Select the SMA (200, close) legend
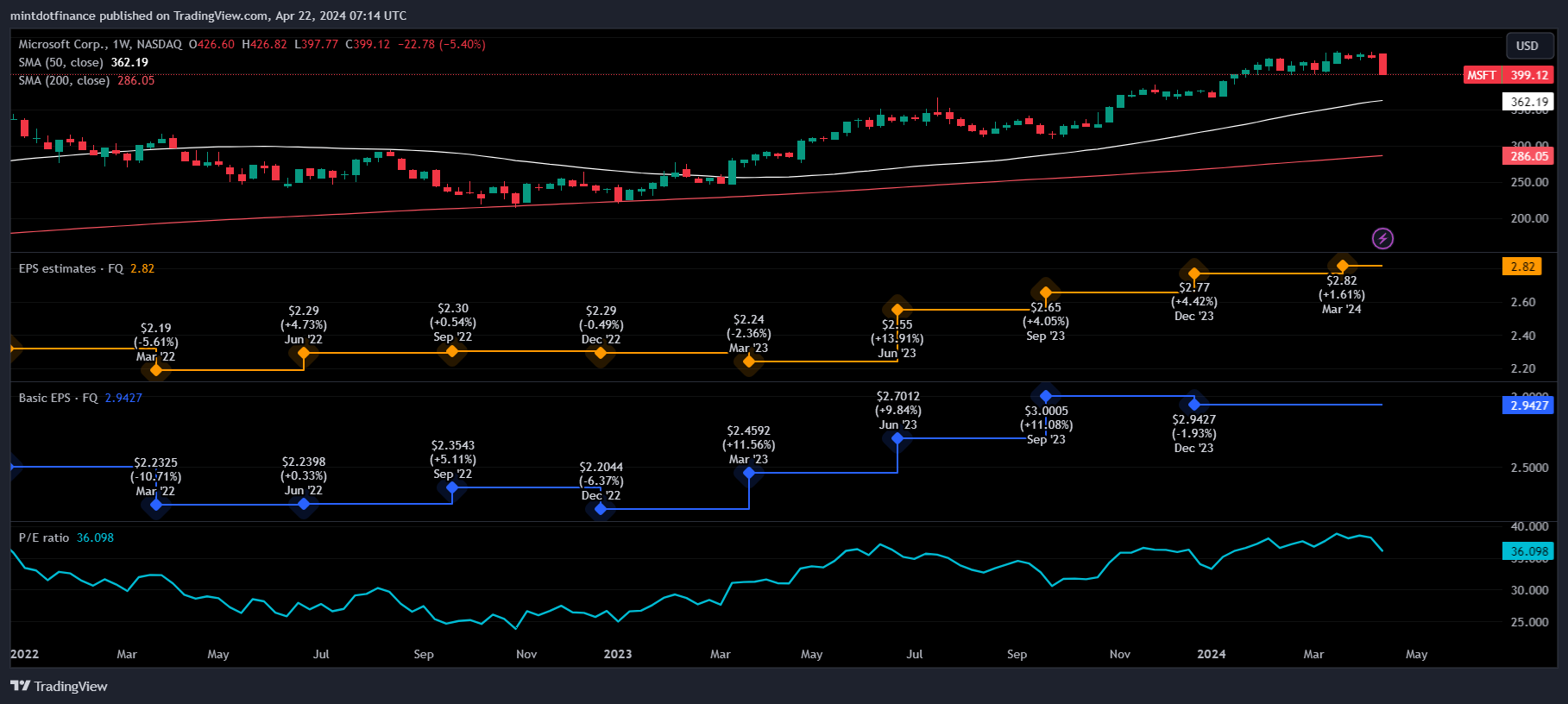The image size is (1568, 704). click(64, 80)
